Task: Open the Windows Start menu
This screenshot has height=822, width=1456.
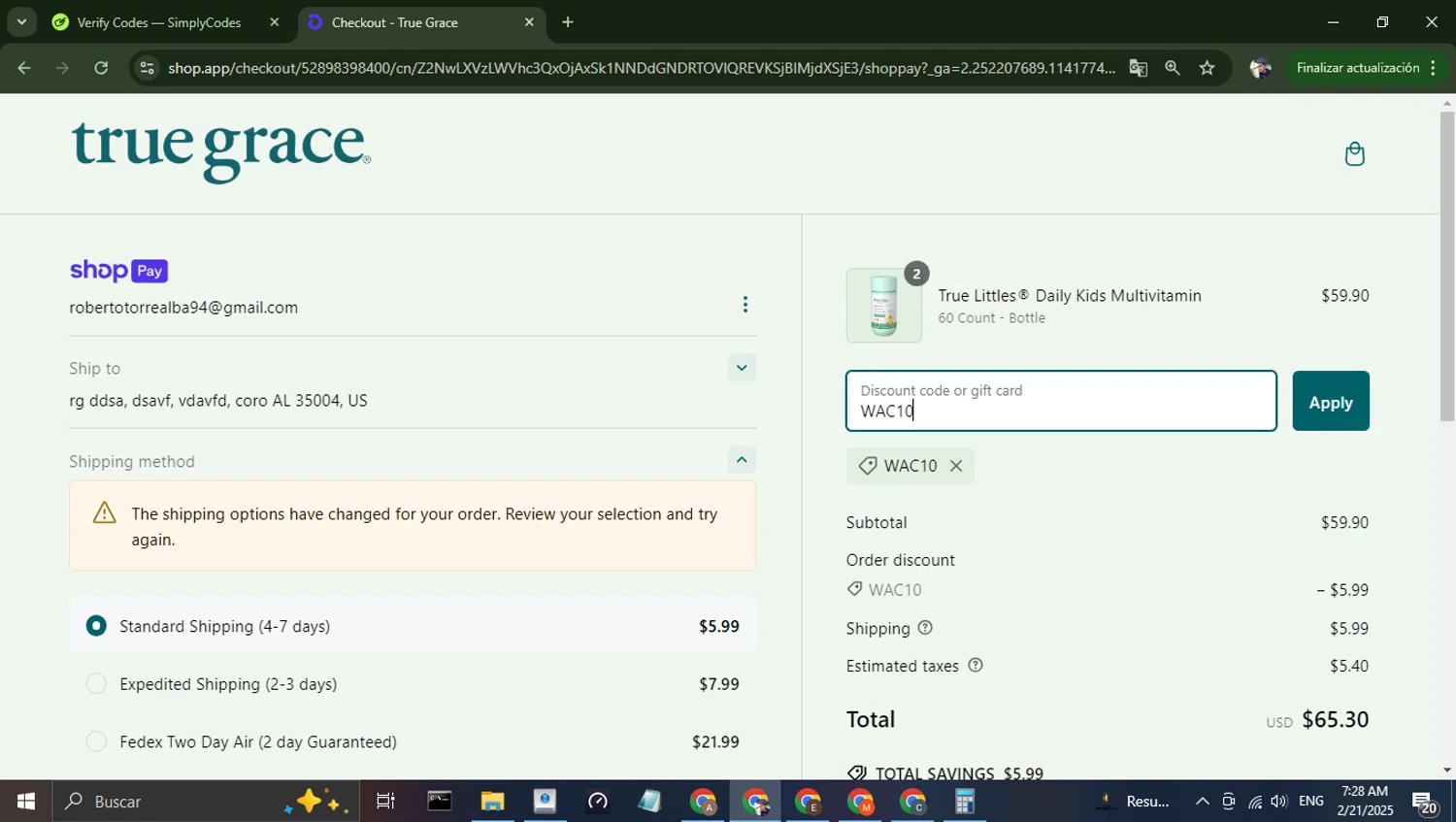Action: [25, 802]
